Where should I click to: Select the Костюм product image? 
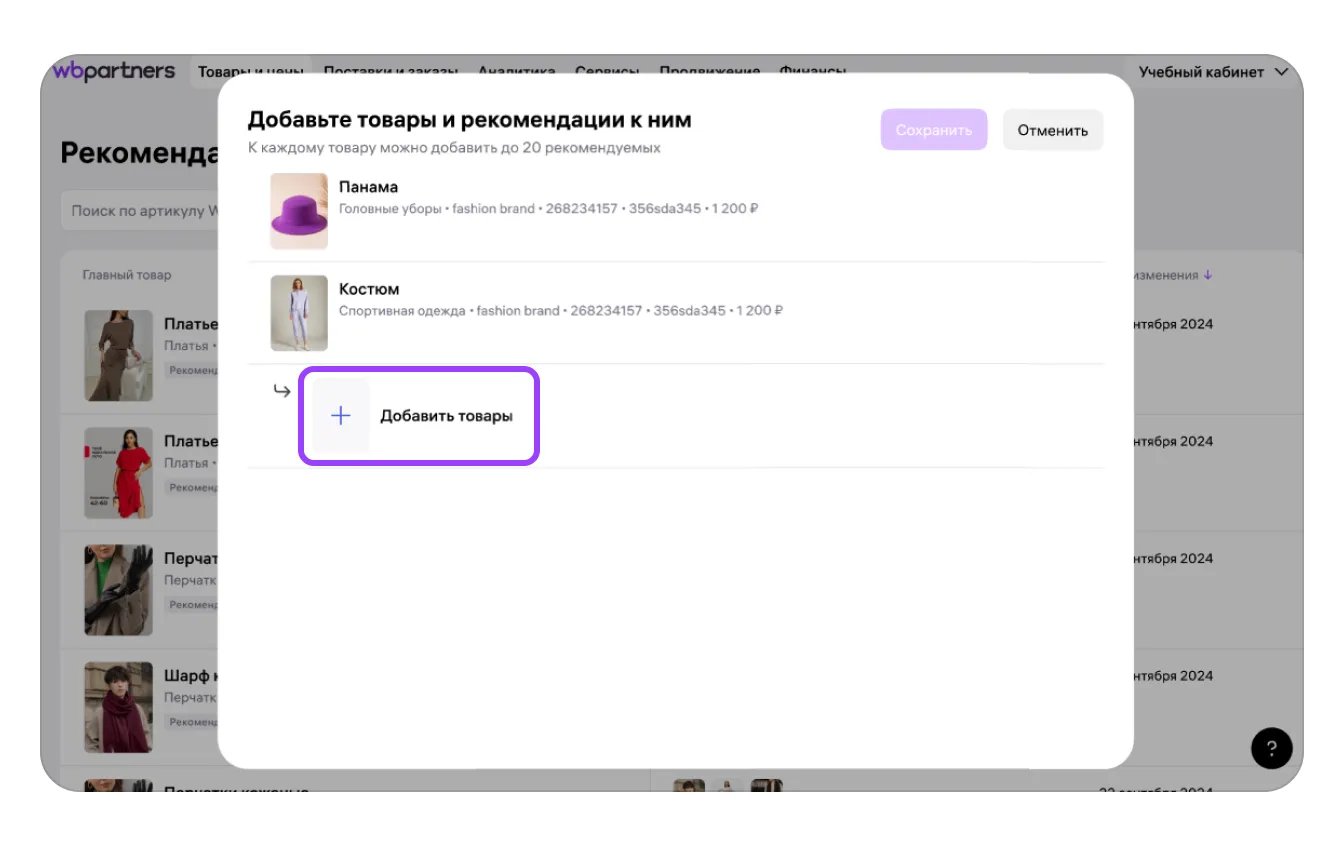[299, 313]
